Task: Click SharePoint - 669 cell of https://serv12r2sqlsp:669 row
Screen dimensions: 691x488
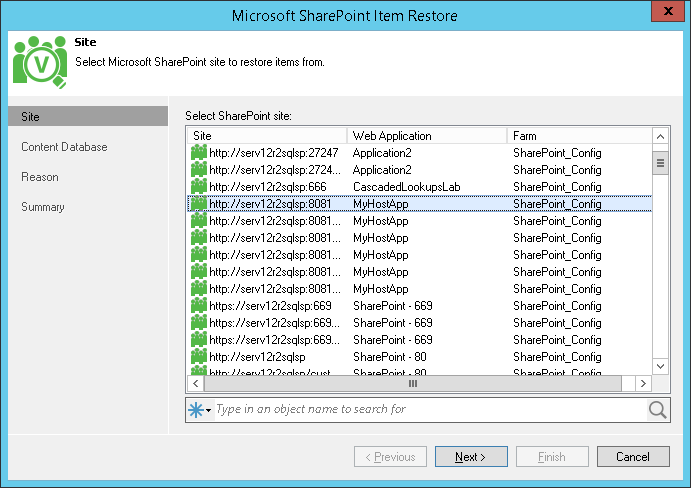Action: [x=393, y=305]
